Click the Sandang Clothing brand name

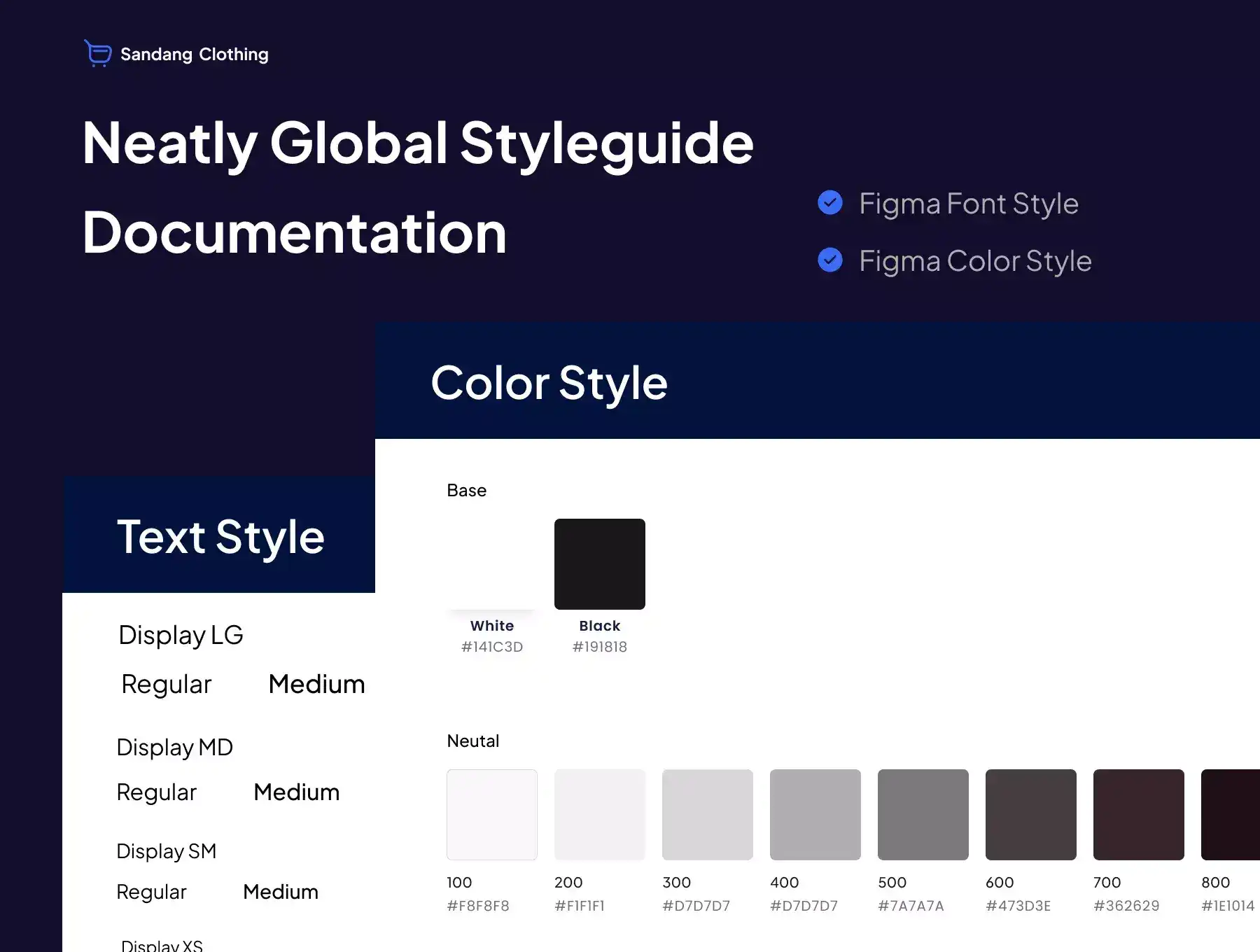pos(194,55)
